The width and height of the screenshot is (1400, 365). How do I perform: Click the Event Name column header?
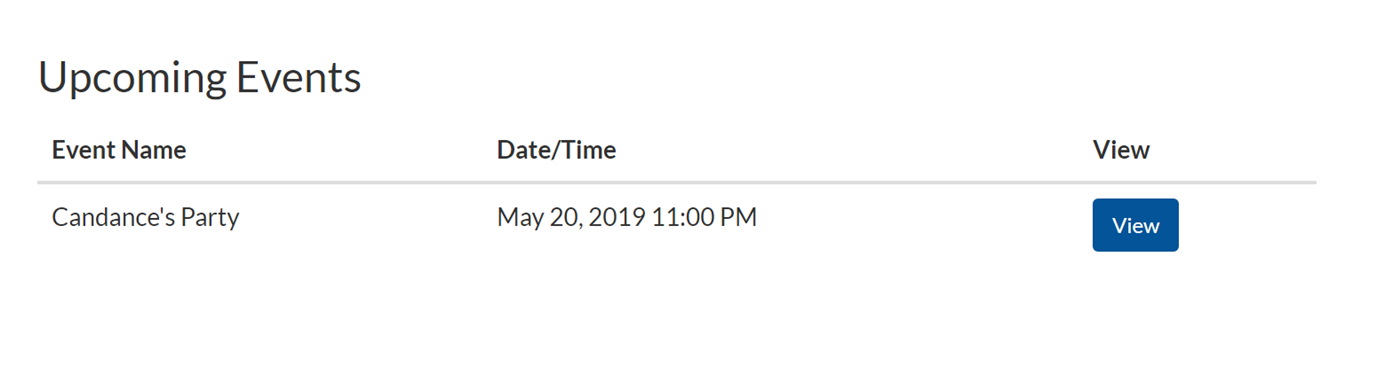pyautogui.click(x=119, y=150)
